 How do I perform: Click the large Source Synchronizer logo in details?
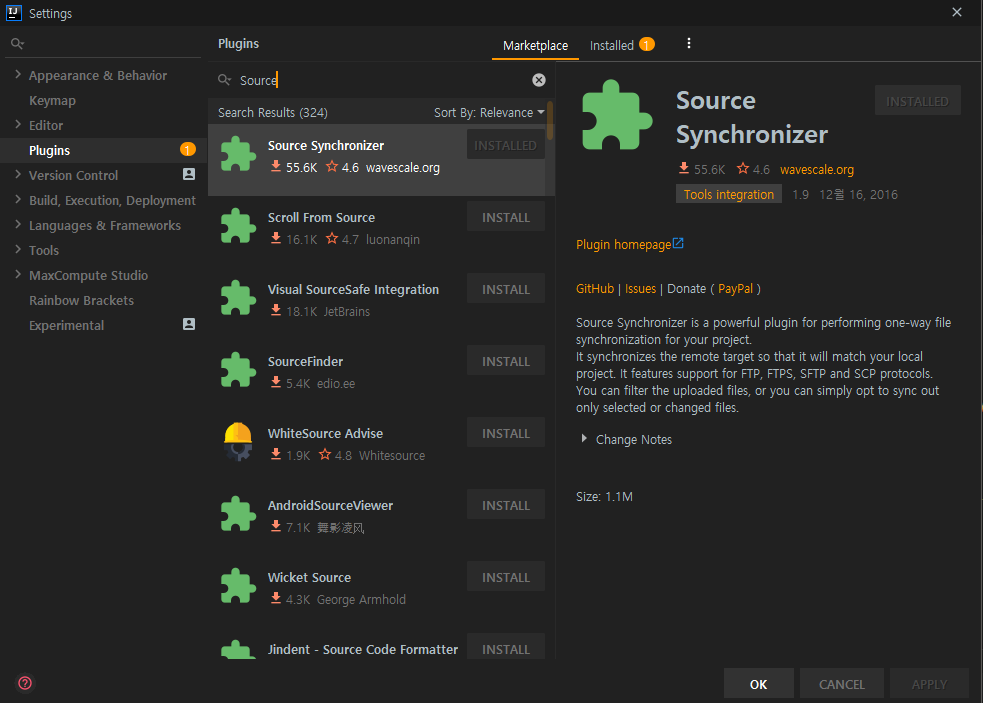click(617, 115)
